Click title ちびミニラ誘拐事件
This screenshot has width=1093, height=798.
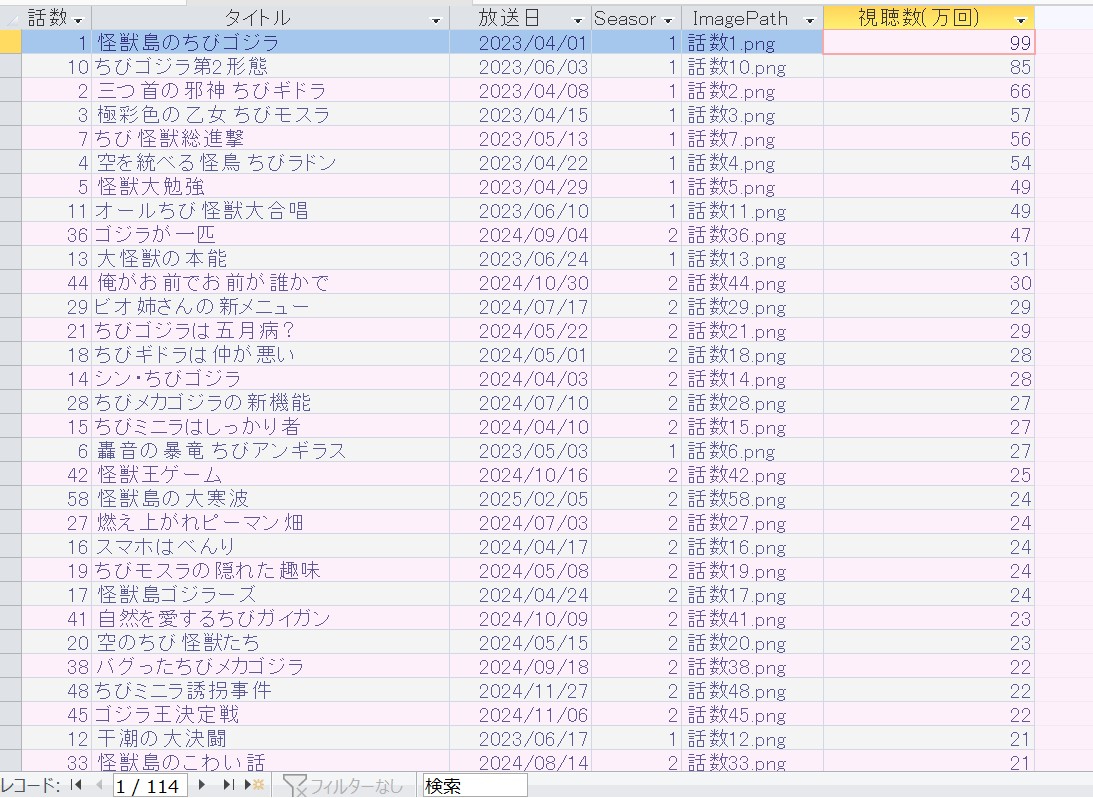pyautogui.click(x=270, y=691)
